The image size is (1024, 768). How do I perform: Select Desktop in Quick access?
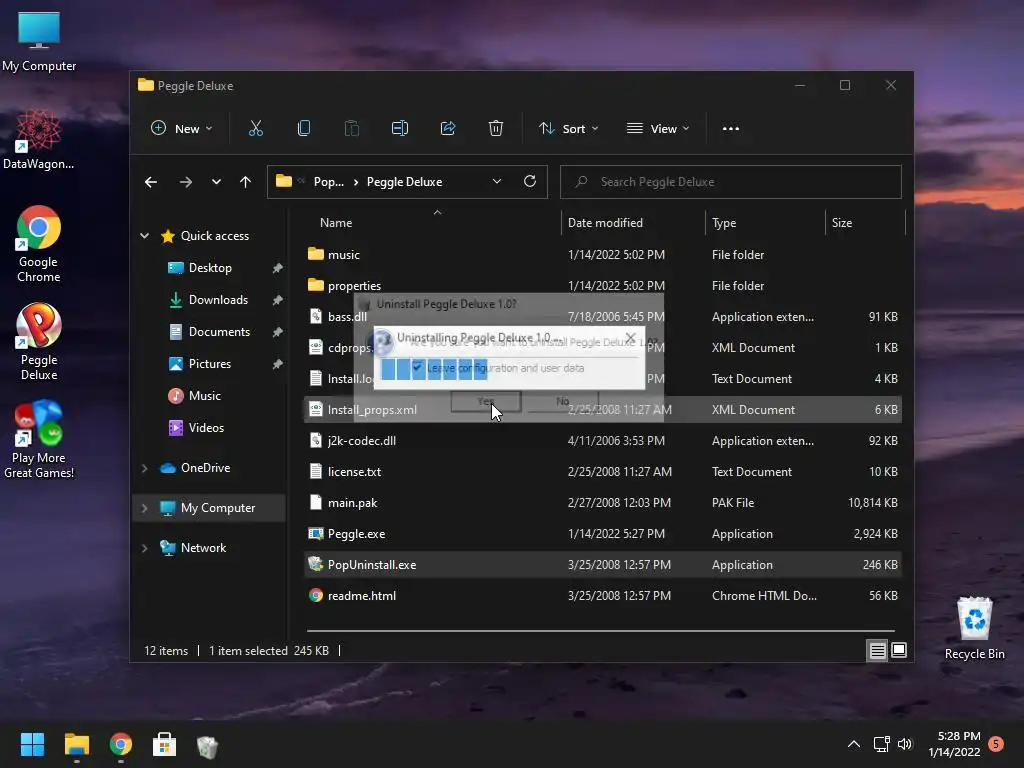[x=209, y=268]
